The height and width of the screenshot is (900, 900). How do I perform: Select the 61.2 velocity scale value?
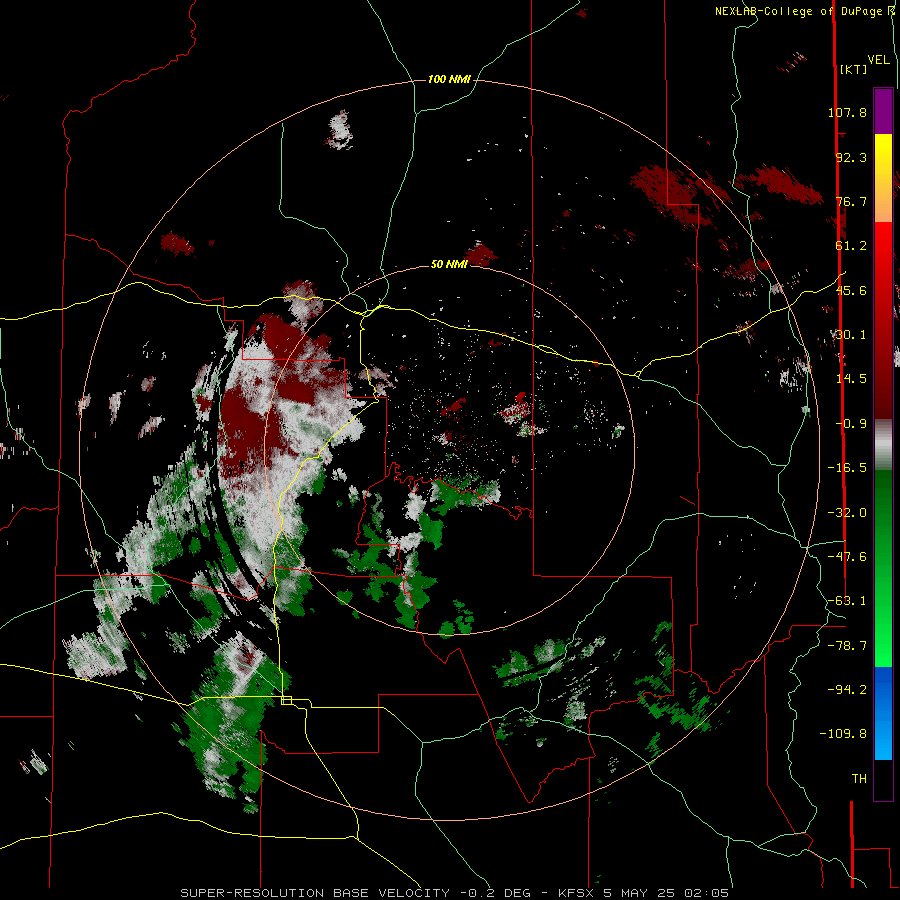(x=851, y=246)
